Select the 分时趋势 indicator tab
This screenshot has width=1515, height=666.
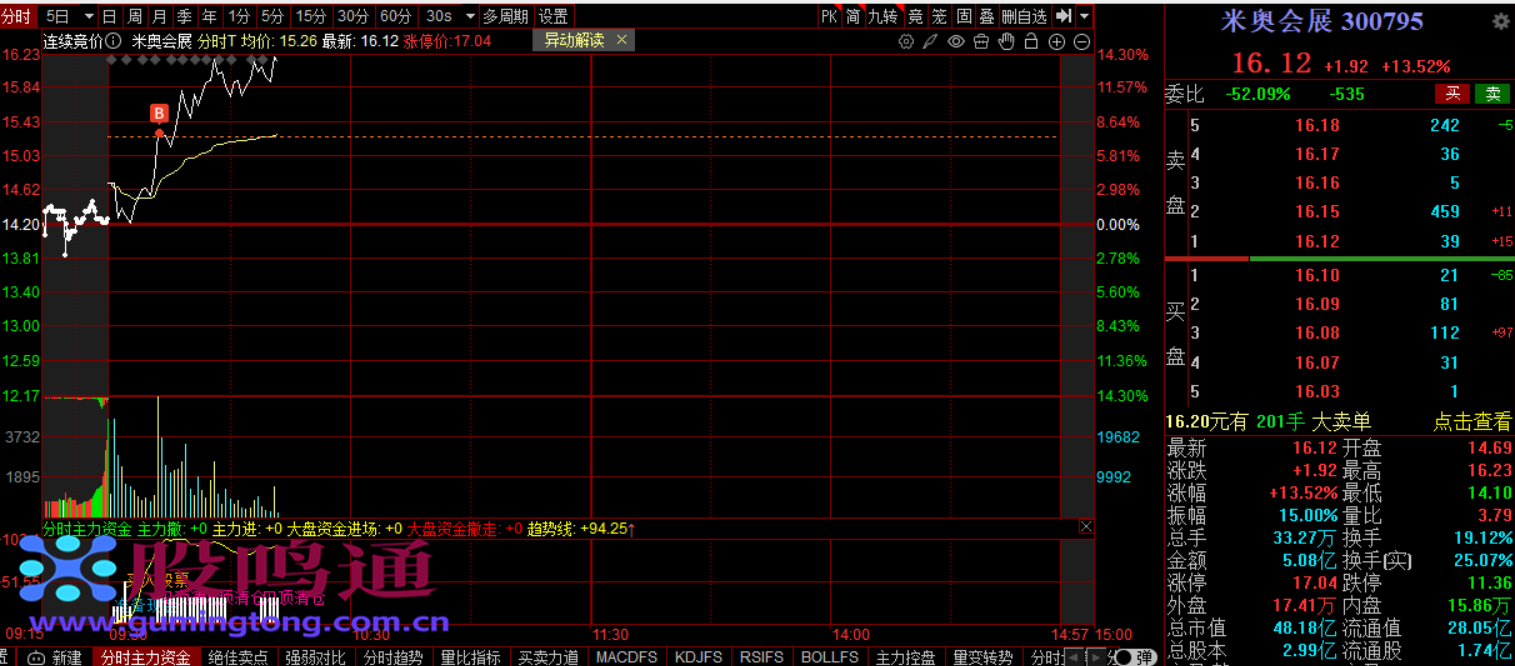[393, 657]
